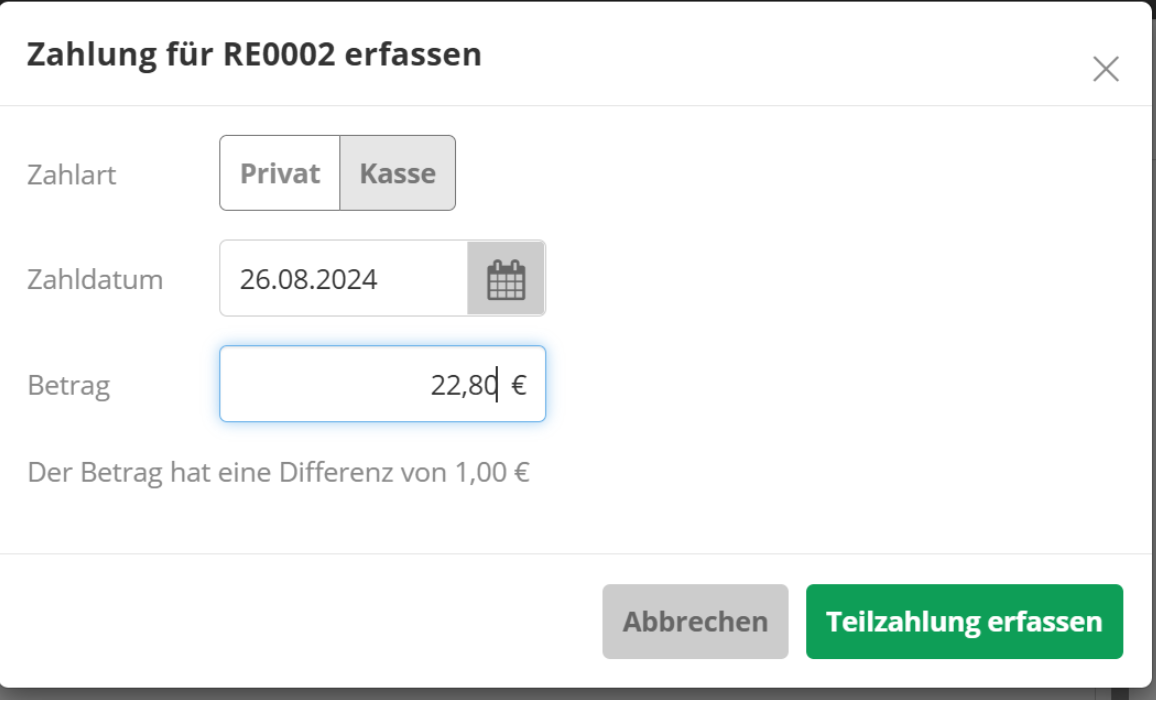1156x702 pixels.
Task: Confirm with Teilzahlung erfassen
Action: (964, 622)
